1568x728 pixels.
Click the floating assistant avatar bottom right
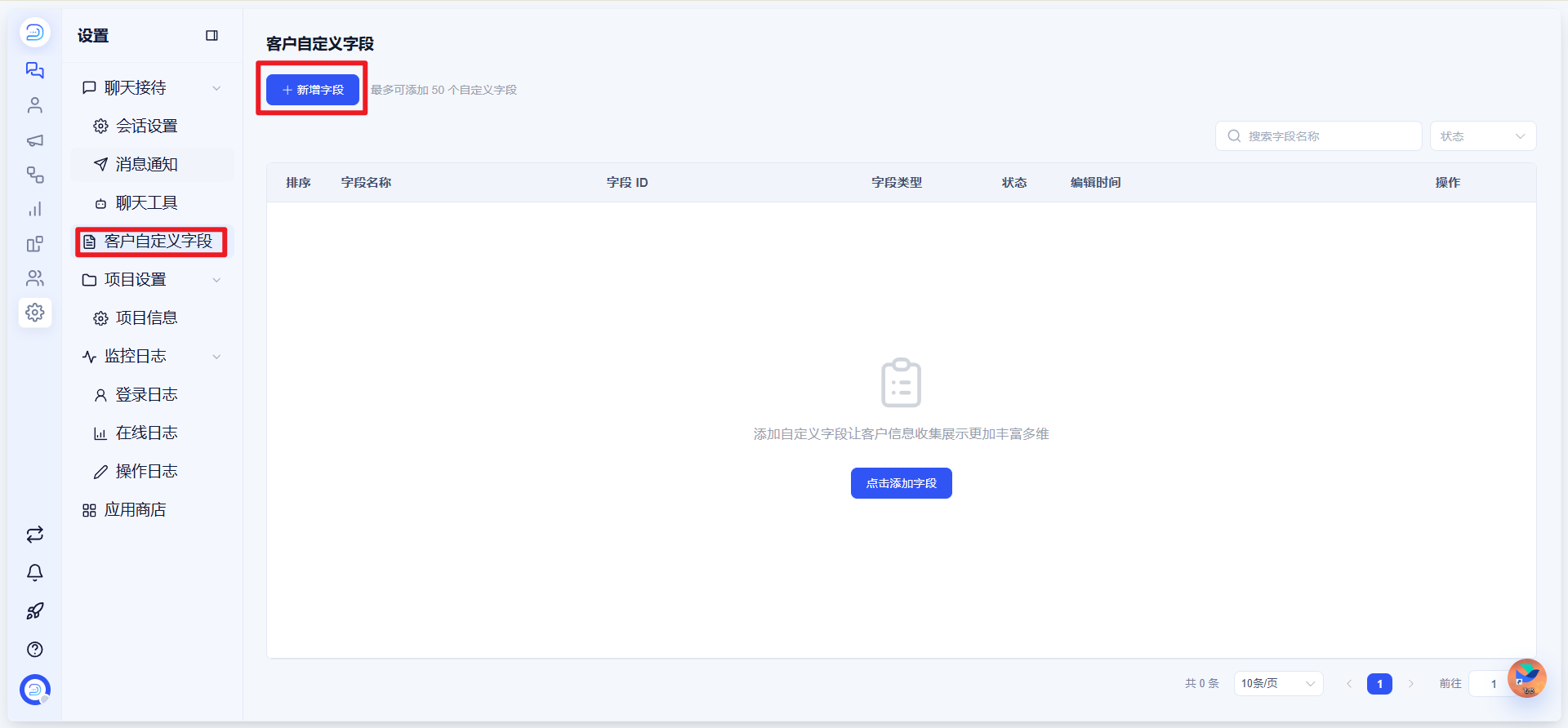[1526, 678]
